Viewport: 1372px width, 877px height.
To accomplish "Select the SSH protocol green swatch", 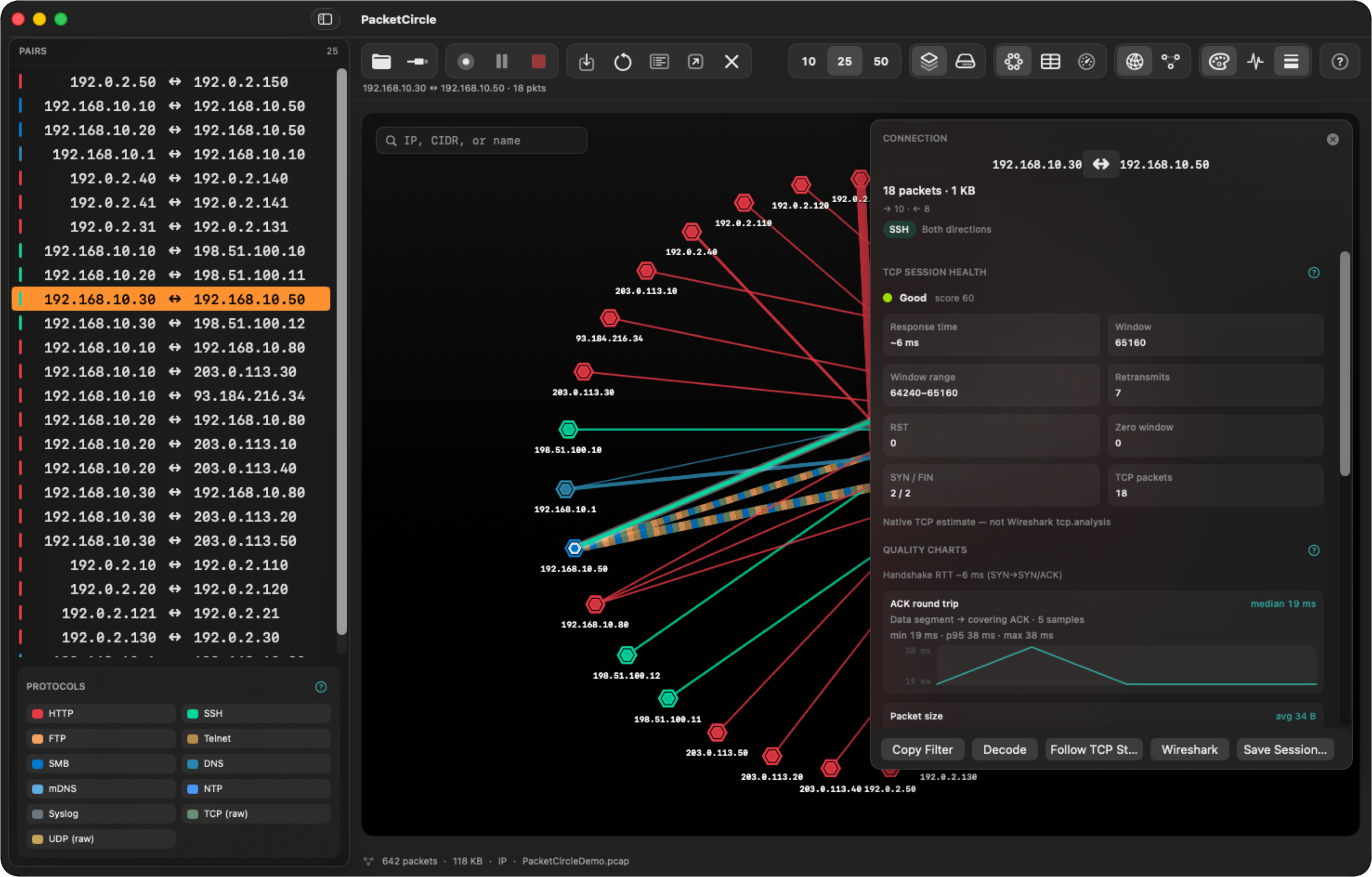I will 192,714.
